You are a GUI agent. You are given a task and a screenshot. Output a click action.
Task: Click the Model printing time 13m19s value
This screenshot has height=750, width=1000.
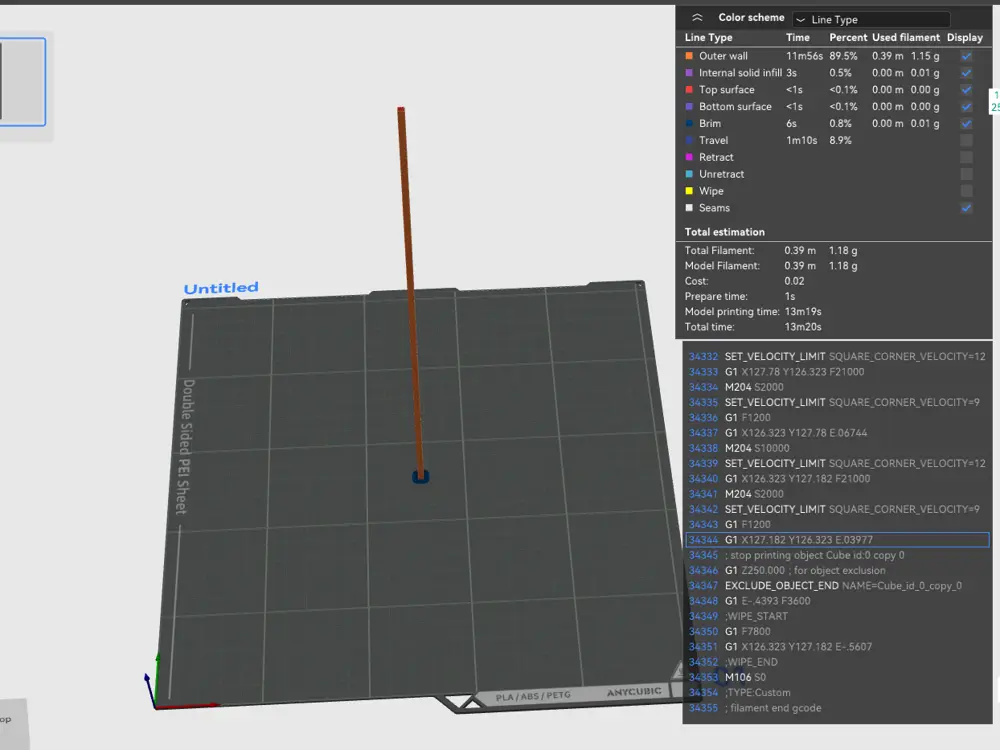[x=803, y=312]
